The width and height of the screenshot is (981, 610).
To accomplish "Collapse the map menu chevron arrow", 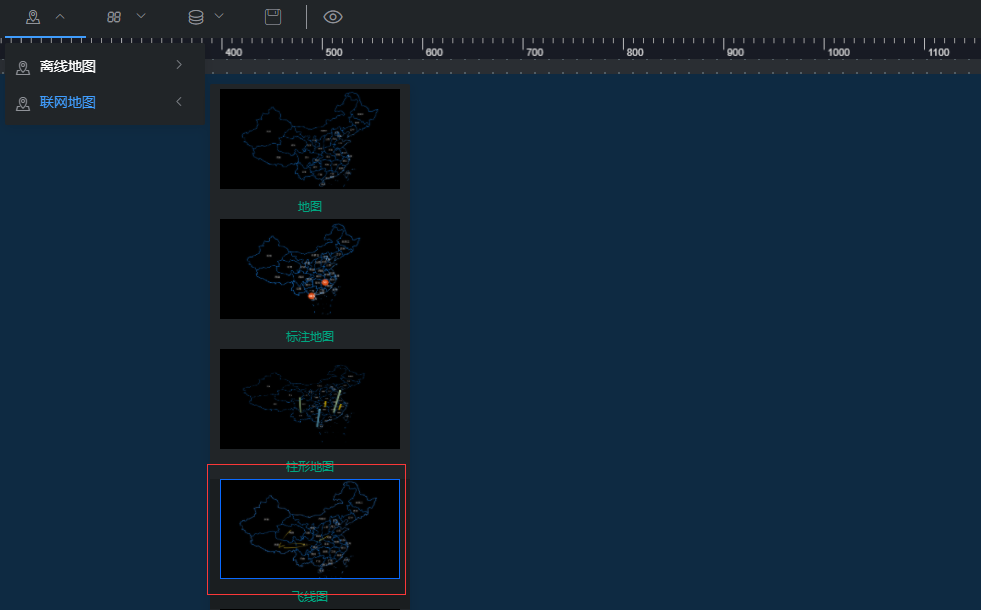I will pos(60,17).
